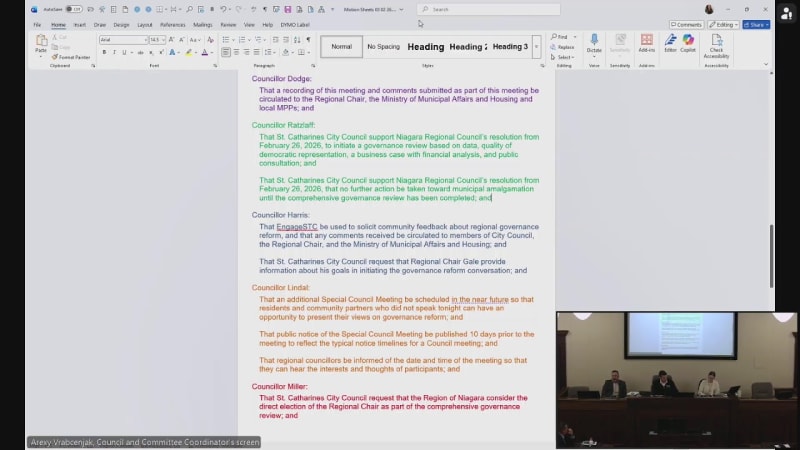800x450 pixels.
Task: Increase font size with grow font icon
Action: (x=171, y=40)
